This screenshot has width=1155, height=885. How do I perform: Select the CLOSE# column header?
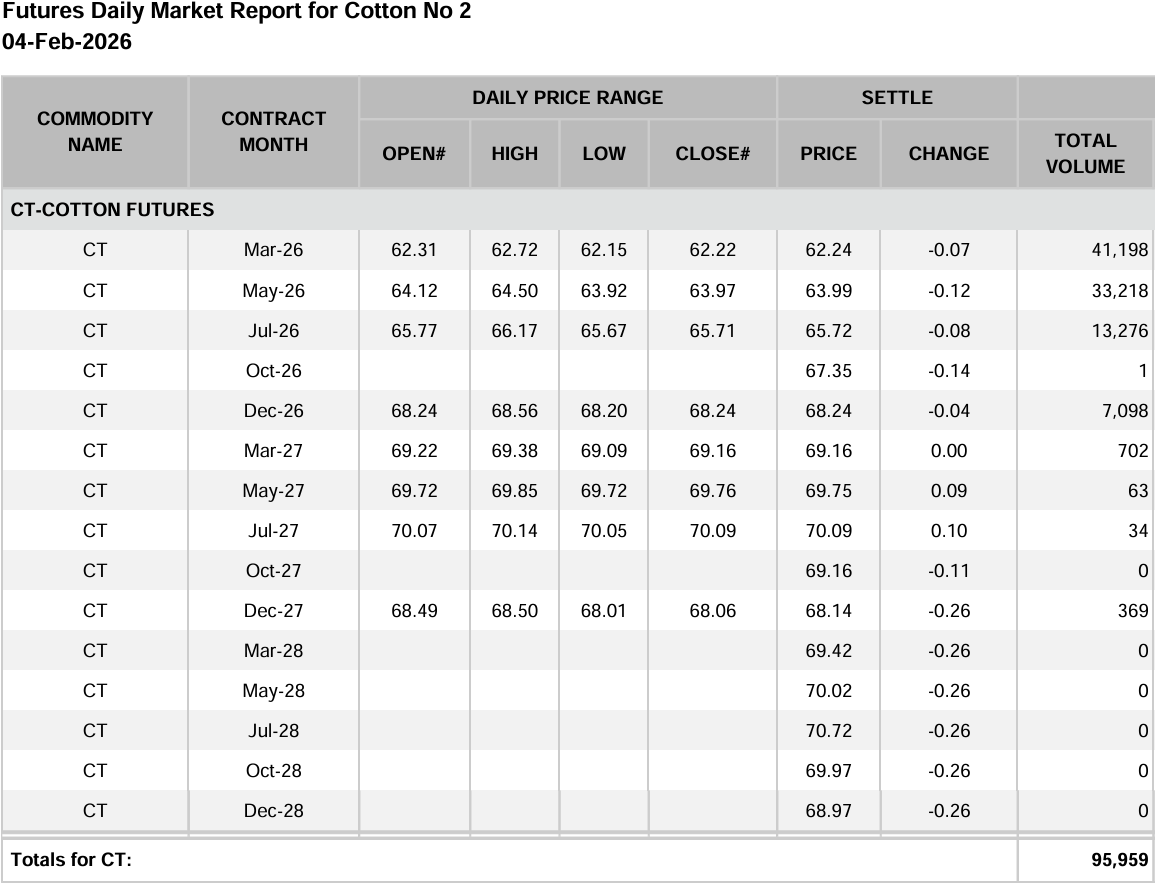(712, 153)
